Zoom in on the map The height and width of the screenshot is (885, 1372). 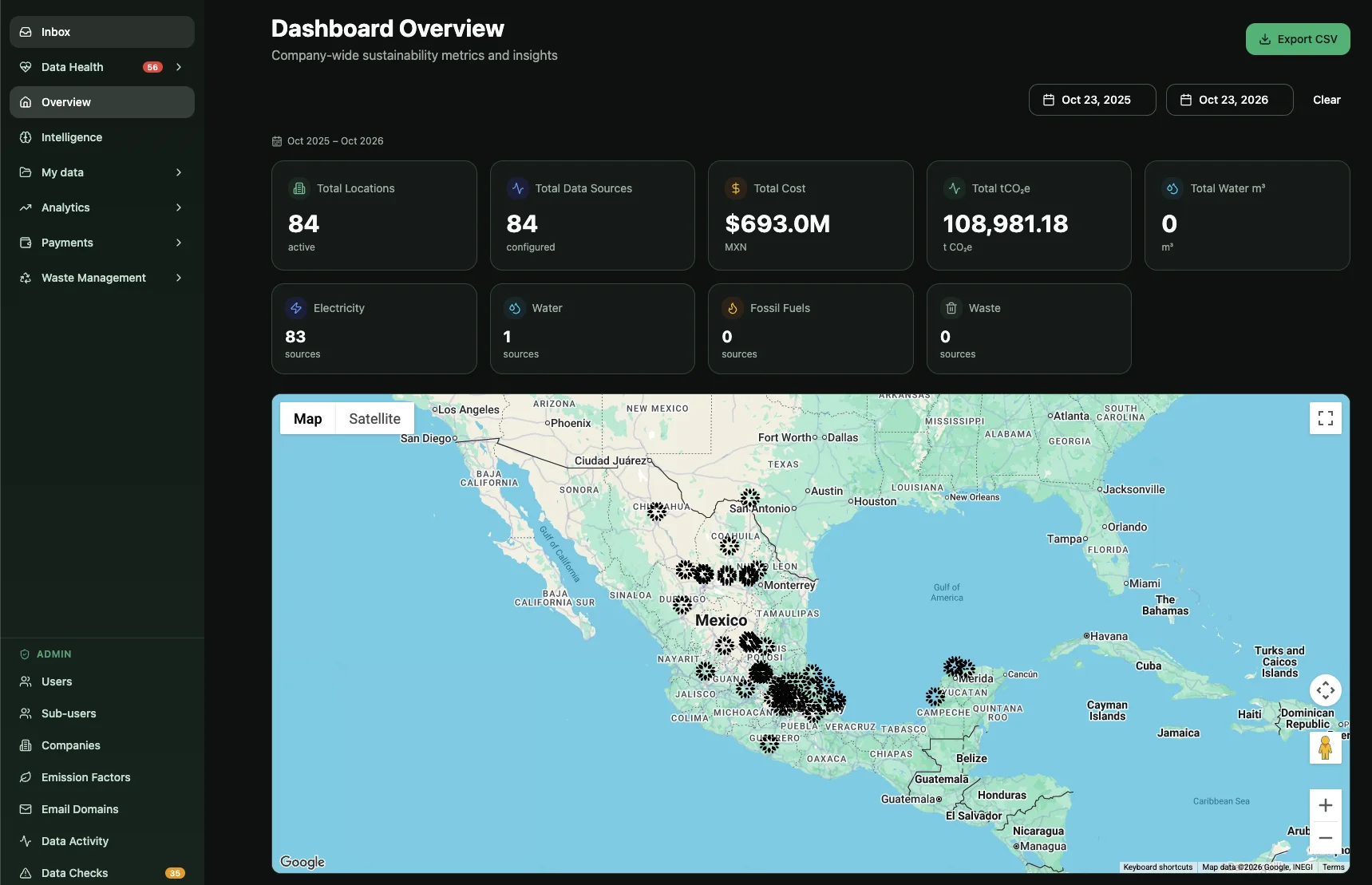point(1326,805)
